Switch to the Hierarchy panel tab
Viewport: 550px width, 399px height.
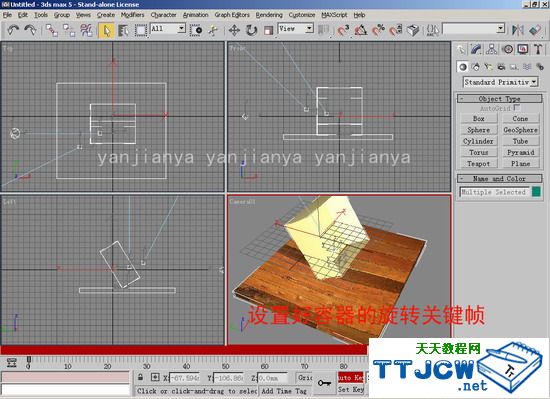[x=492, y=49]
